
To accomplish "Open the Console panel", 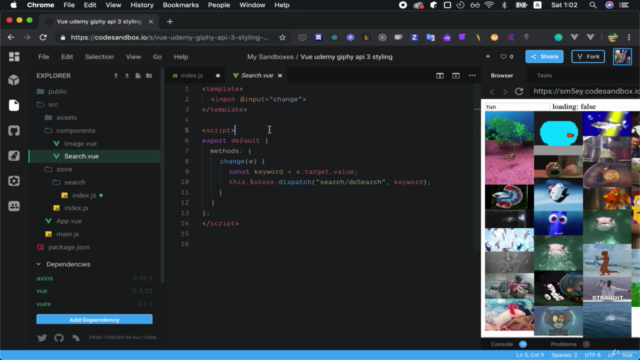I will click(x=502, y=344).
